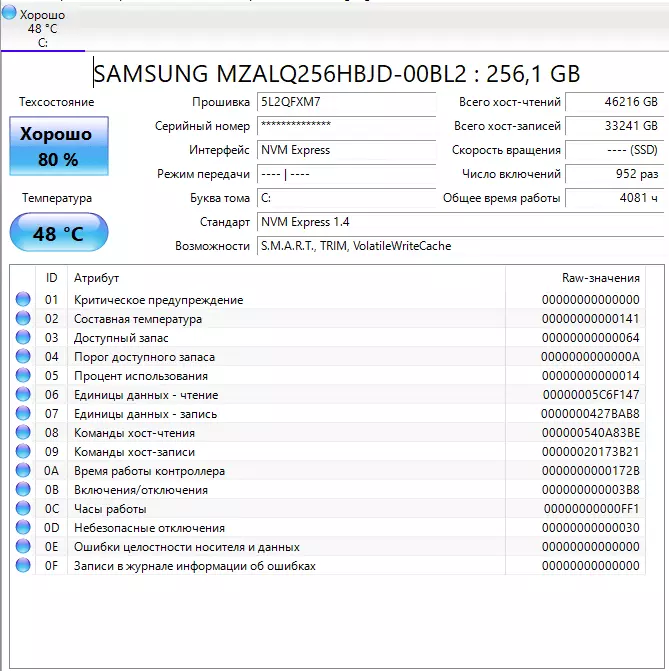Click the 48 °C temperature button
This screenshot has width=669, height=671.
[x=58, y=233]
